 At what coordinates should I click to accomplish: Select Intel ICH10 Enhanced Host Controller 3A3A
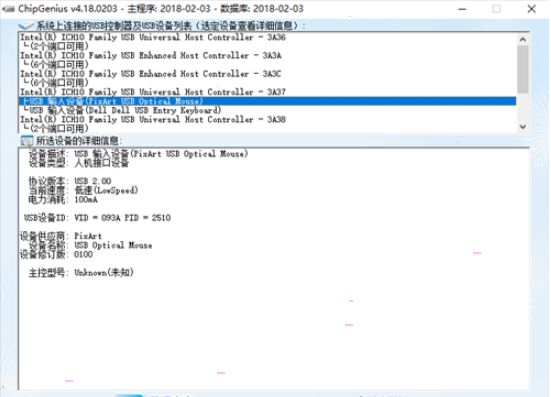click(151, 56)
